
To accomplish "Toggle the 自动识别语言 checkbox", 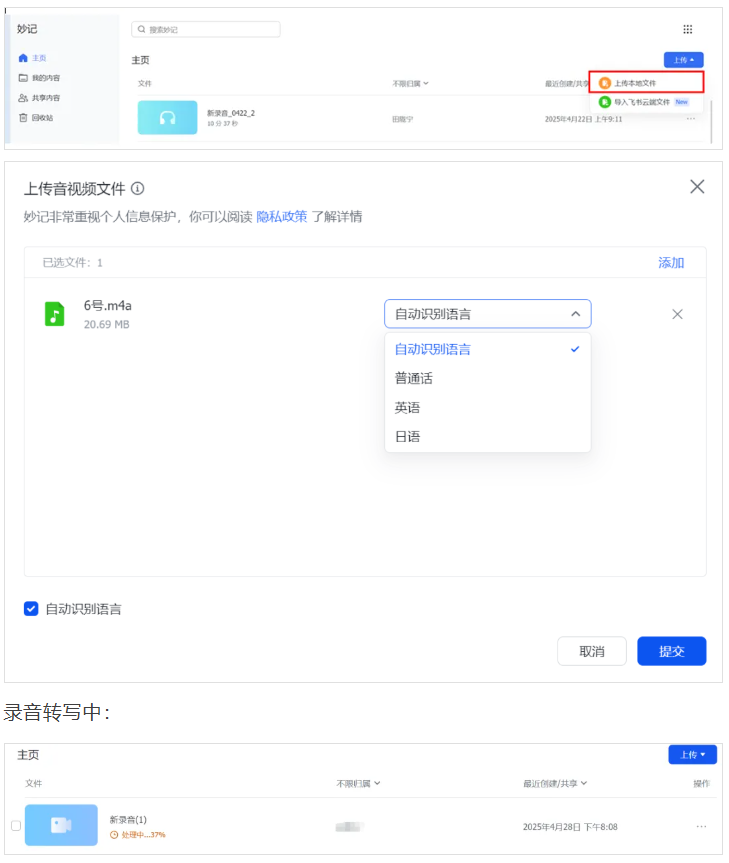I will pyautogui.click(x=31, y=608).
